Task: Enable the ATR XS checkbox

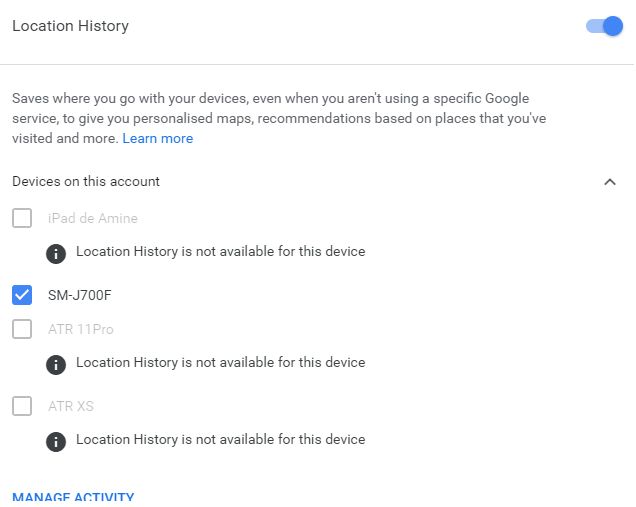Action: [22, 406]
